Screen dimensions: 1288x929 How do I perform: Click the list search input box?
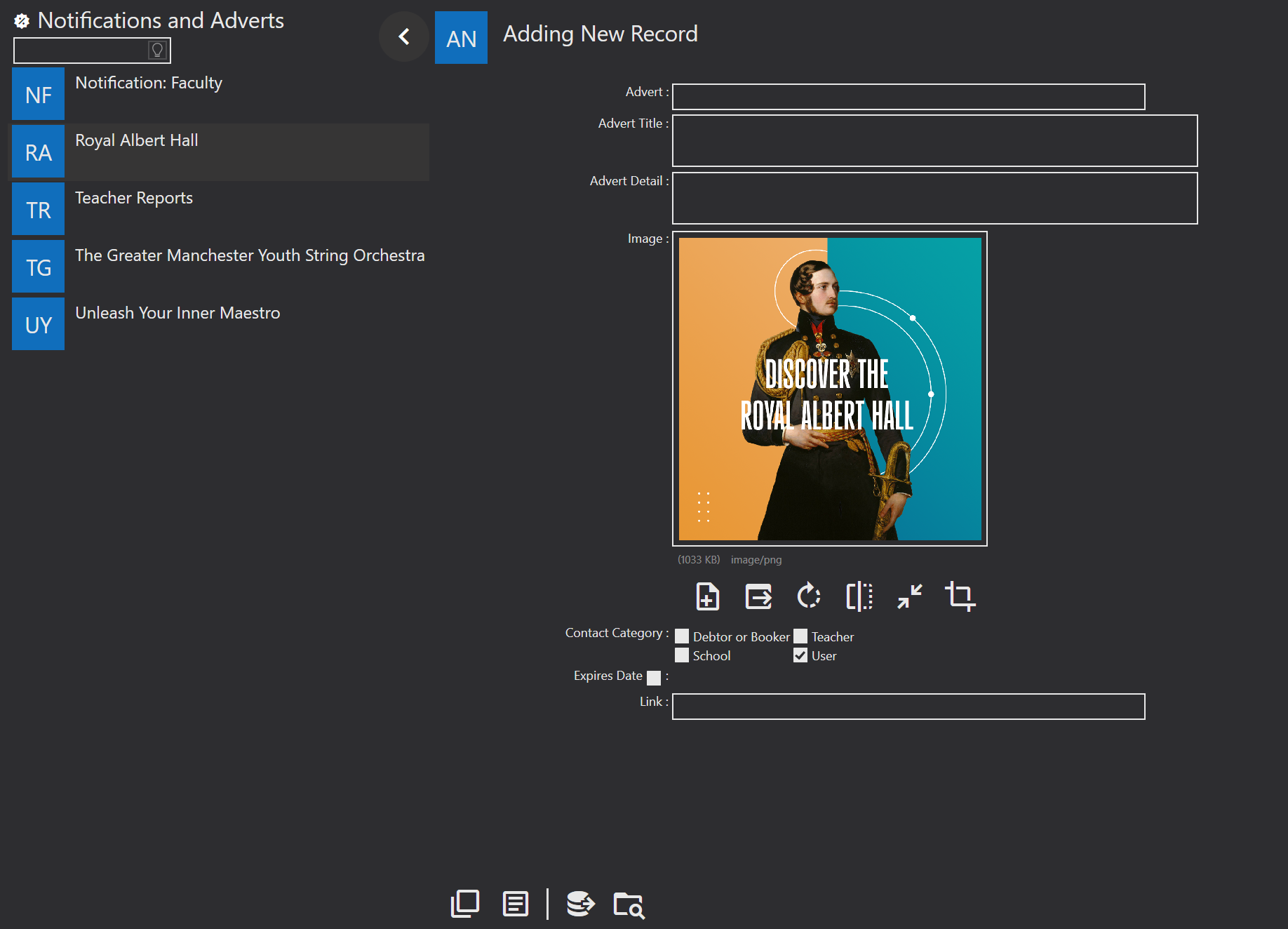(92, 51)
